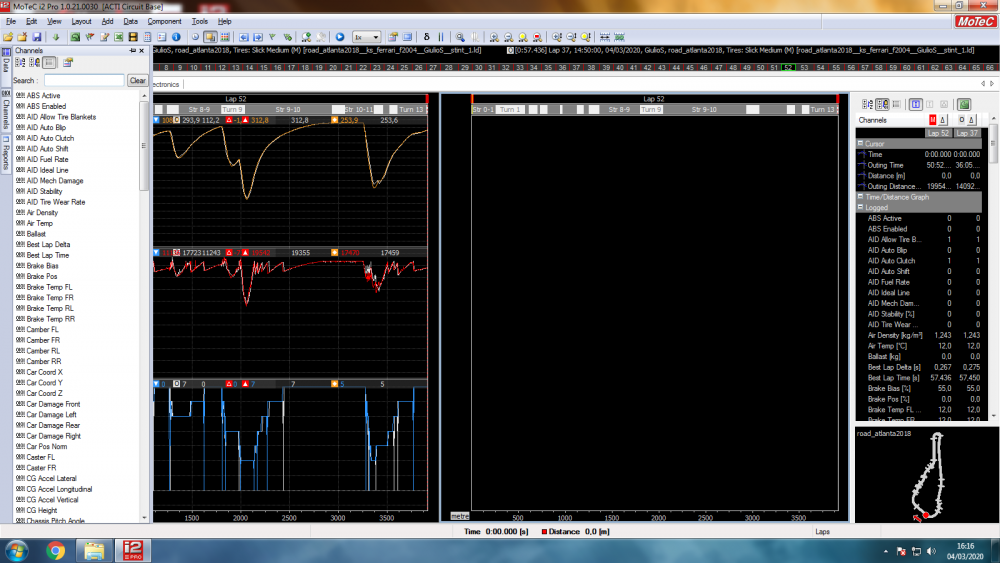Click the open folder icon in the toolbar
The height and width of the screenshot is (563, 1000).
8,37
